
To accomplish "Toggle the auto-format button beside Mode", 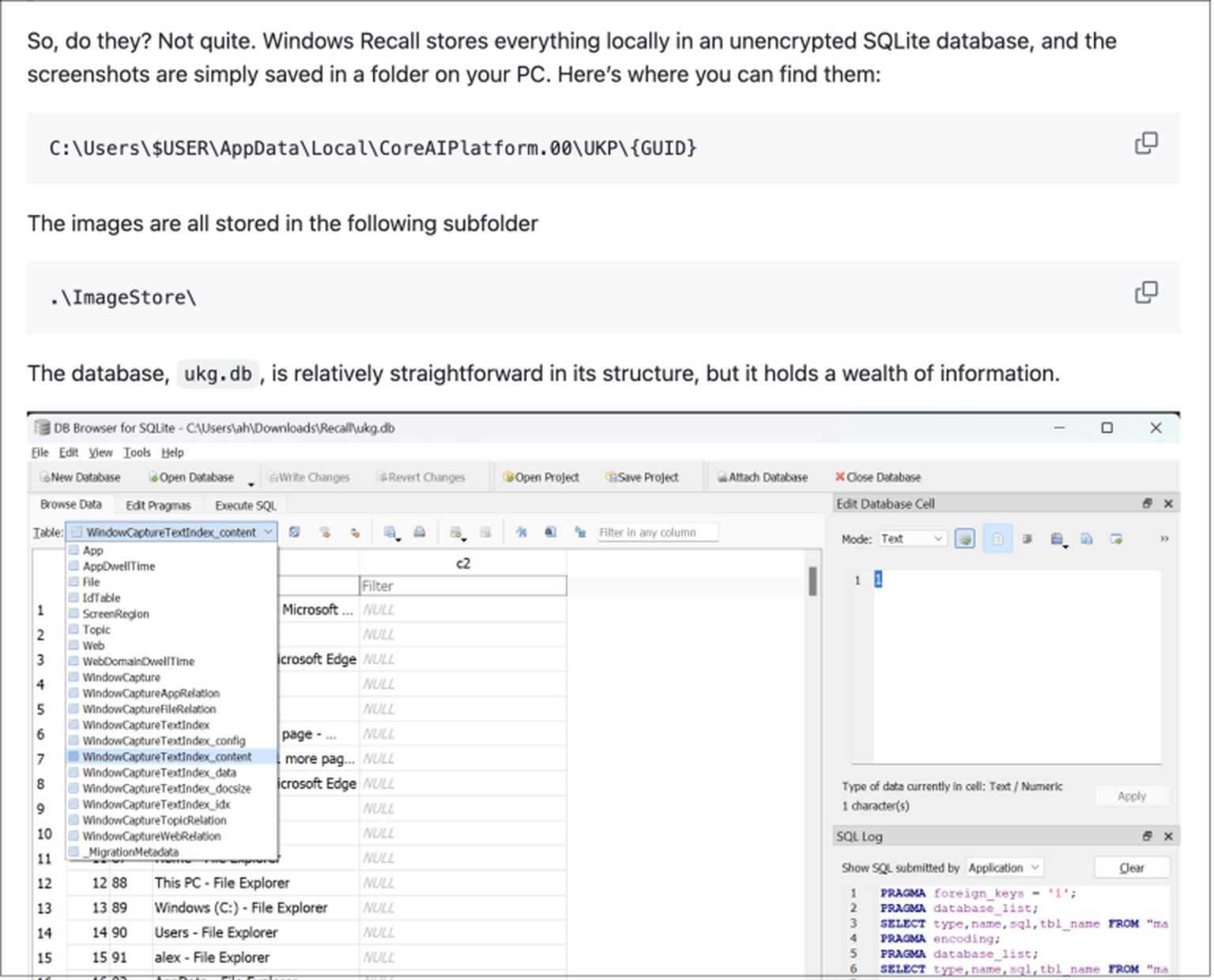I will 964,539.
